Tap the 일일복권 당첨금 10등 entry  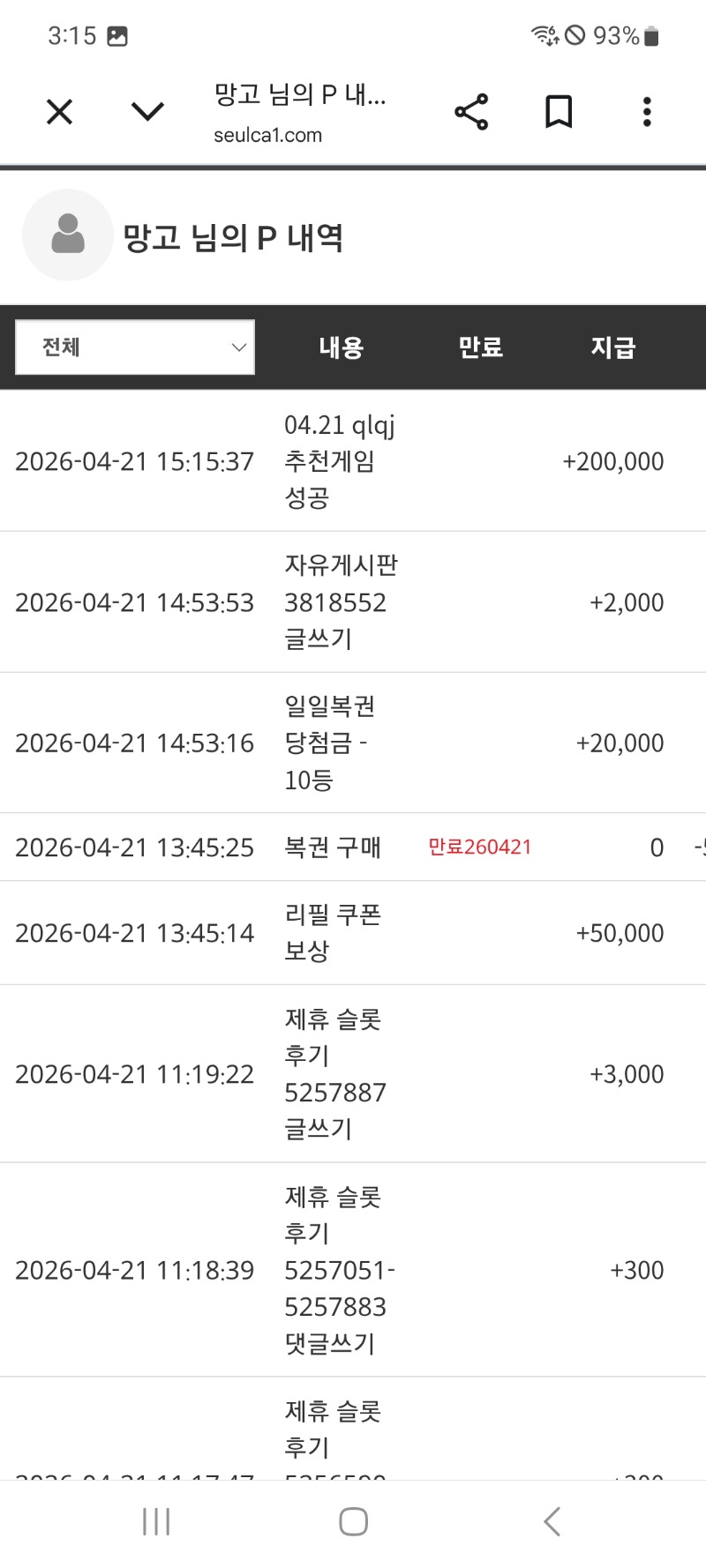[330, 743]
